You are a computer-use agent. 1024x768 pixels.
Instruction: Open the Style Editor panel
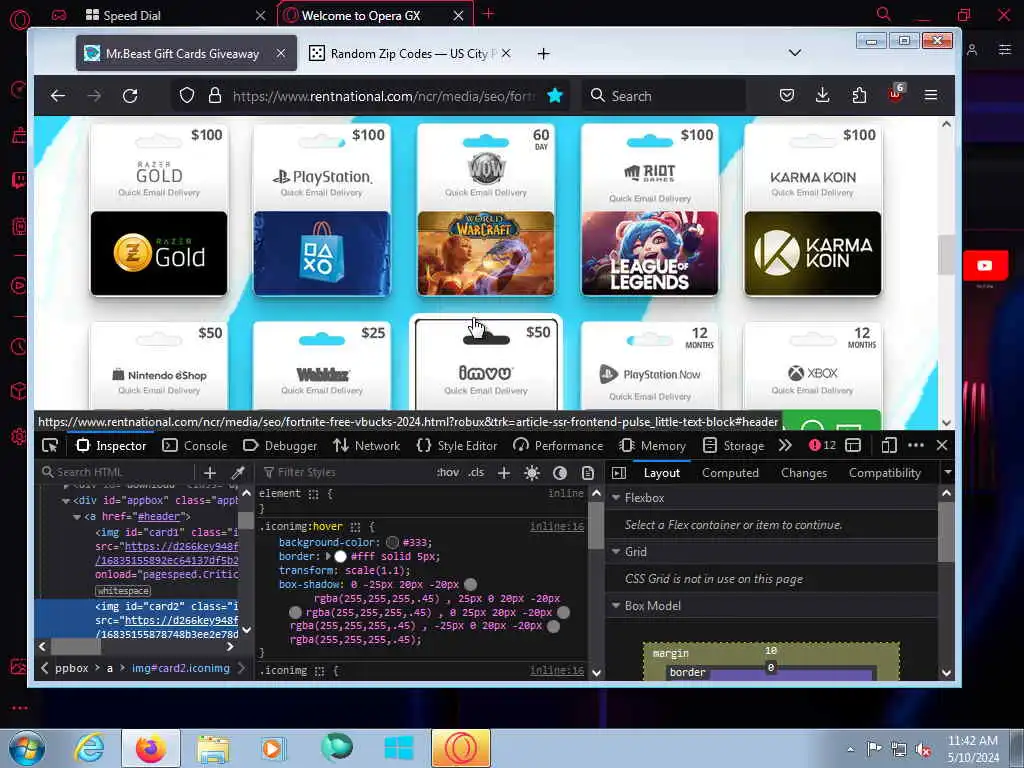point(456,445)
